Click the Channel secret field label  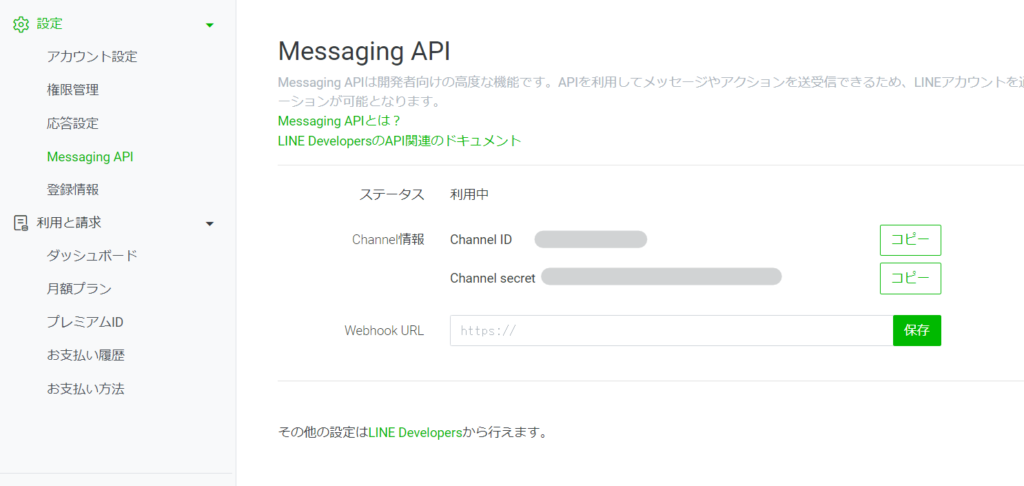click(x=492, y=278)
